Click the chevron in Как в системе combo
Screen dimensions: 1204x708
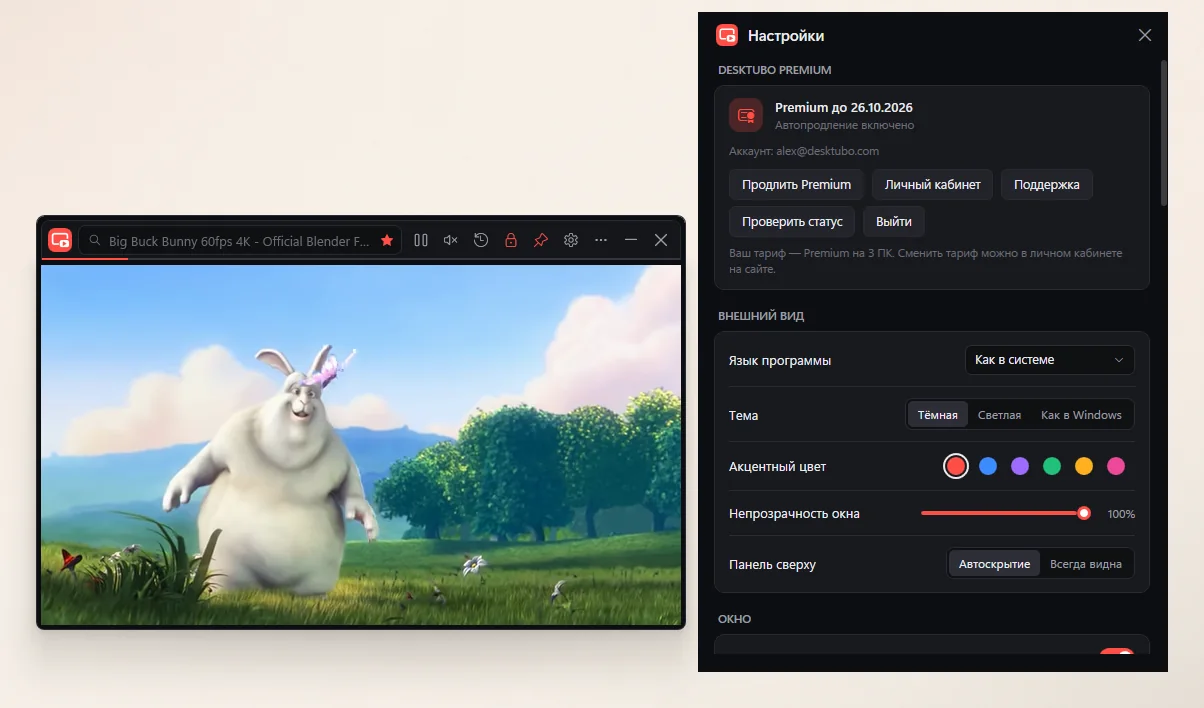point(1119,360)
